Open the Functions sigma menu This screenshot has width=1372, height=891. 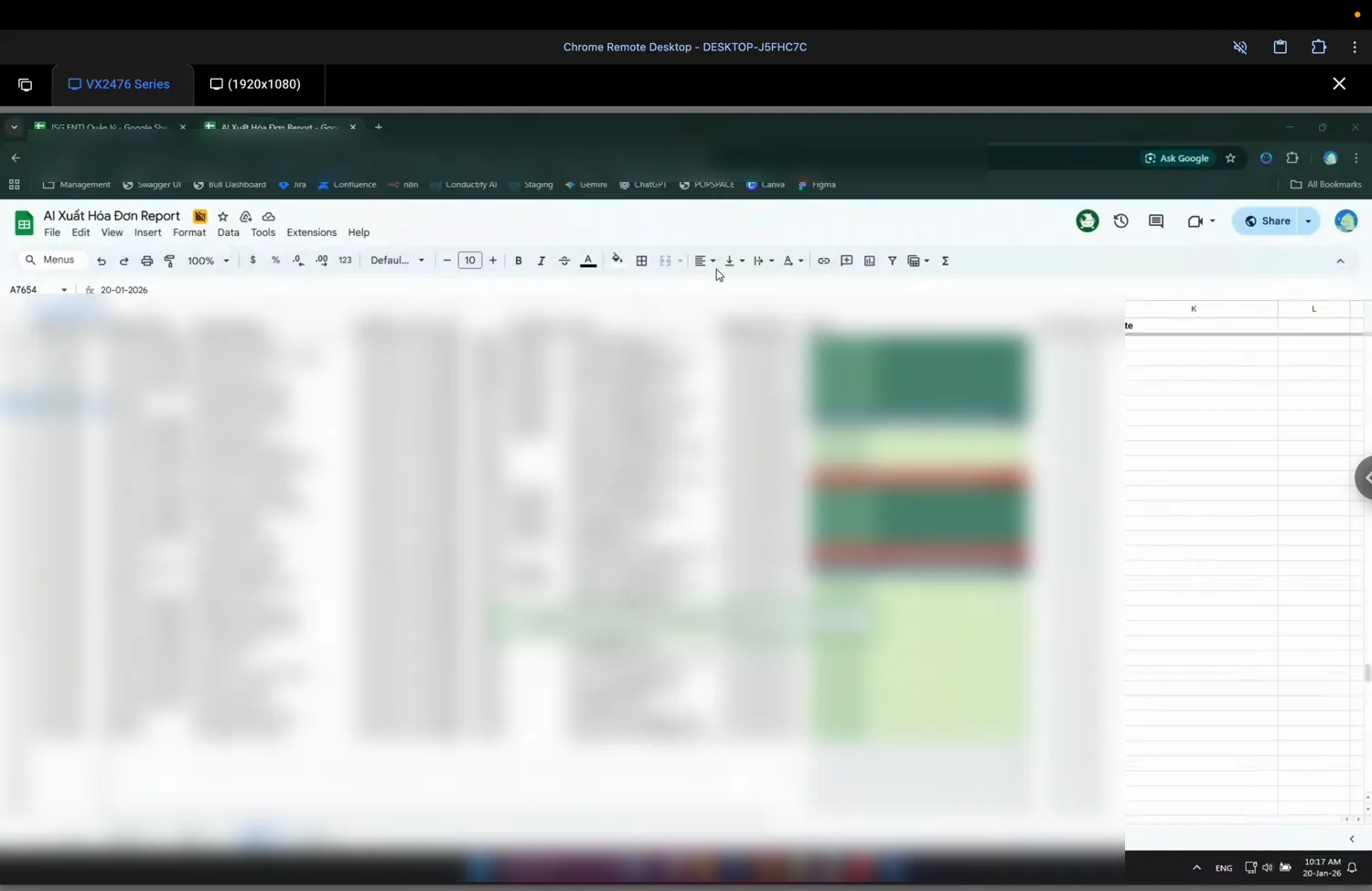pyautogui.click(x=945, y=261)
